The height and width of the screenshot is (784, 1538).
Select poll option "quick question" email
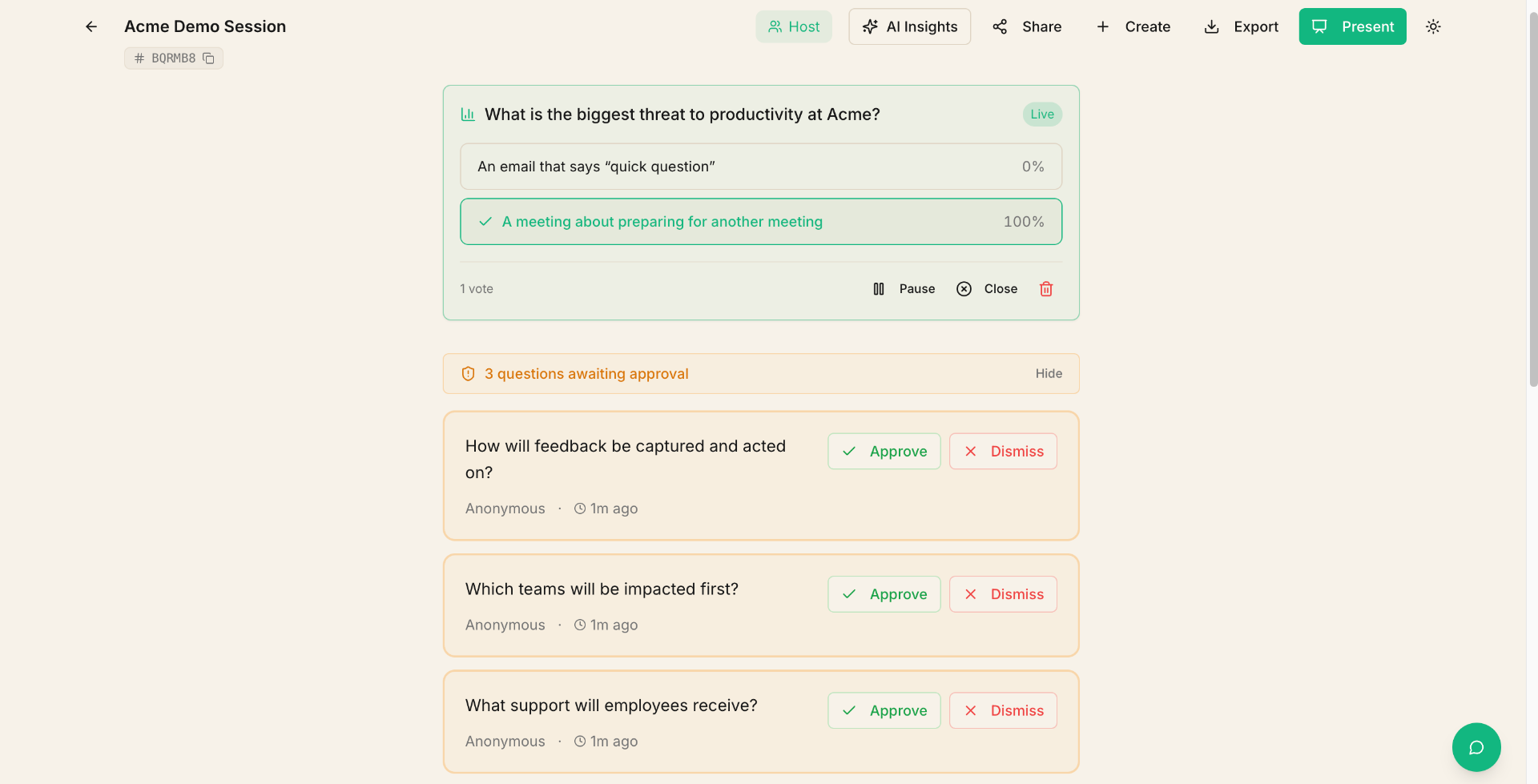point(761,167)
